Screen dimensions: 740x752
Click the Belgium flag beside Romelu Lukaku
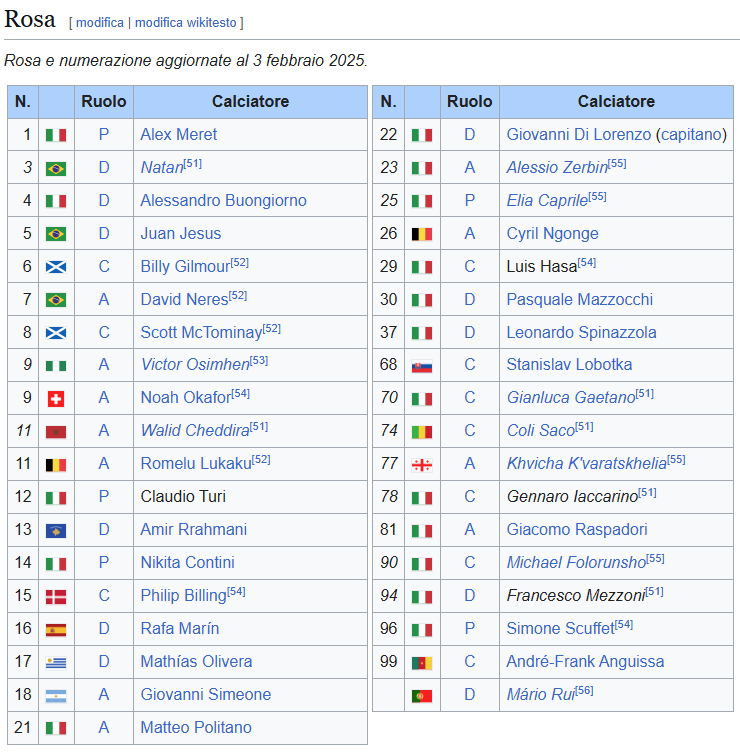coord(56,465)
